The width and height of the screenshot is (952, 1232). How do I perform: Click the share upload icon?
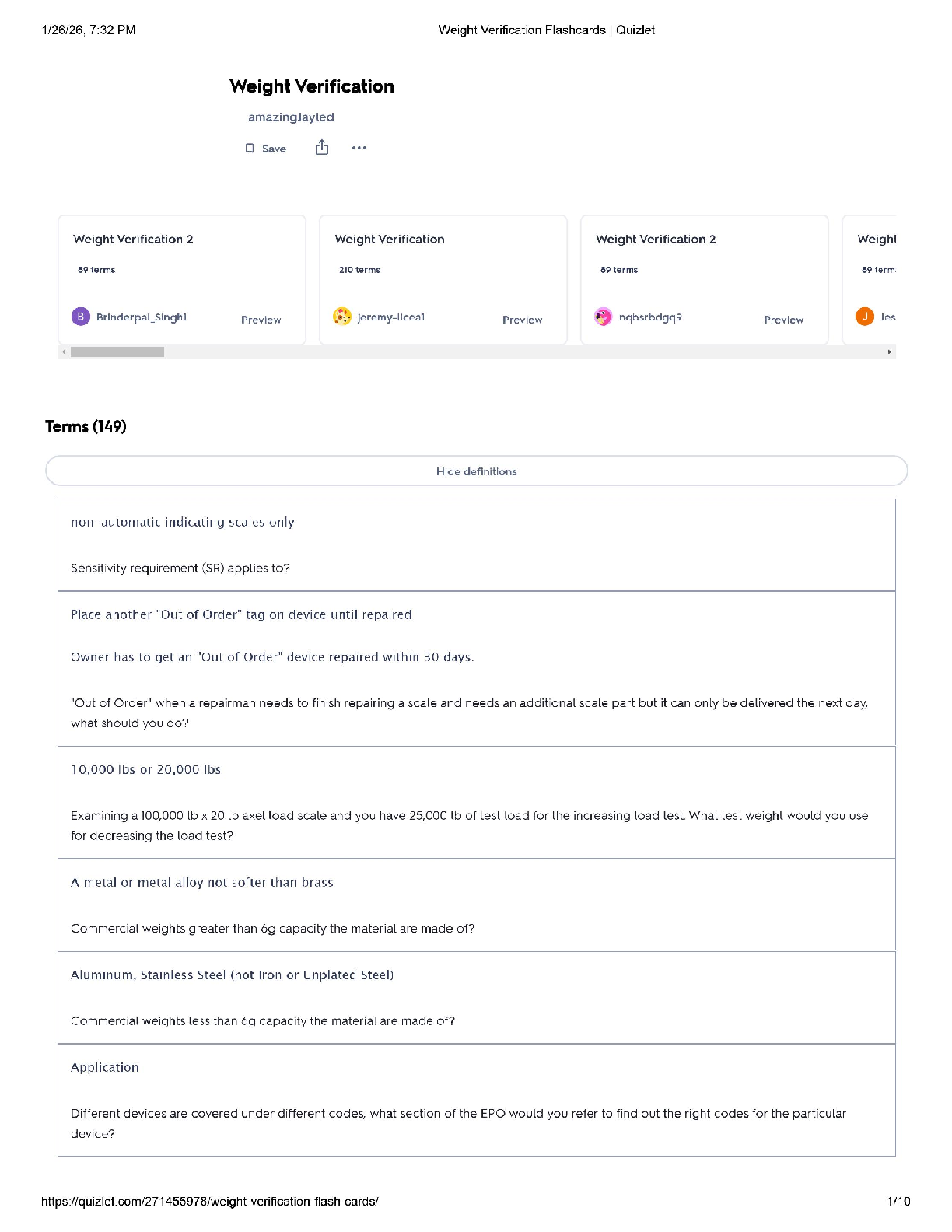point(322,148)
